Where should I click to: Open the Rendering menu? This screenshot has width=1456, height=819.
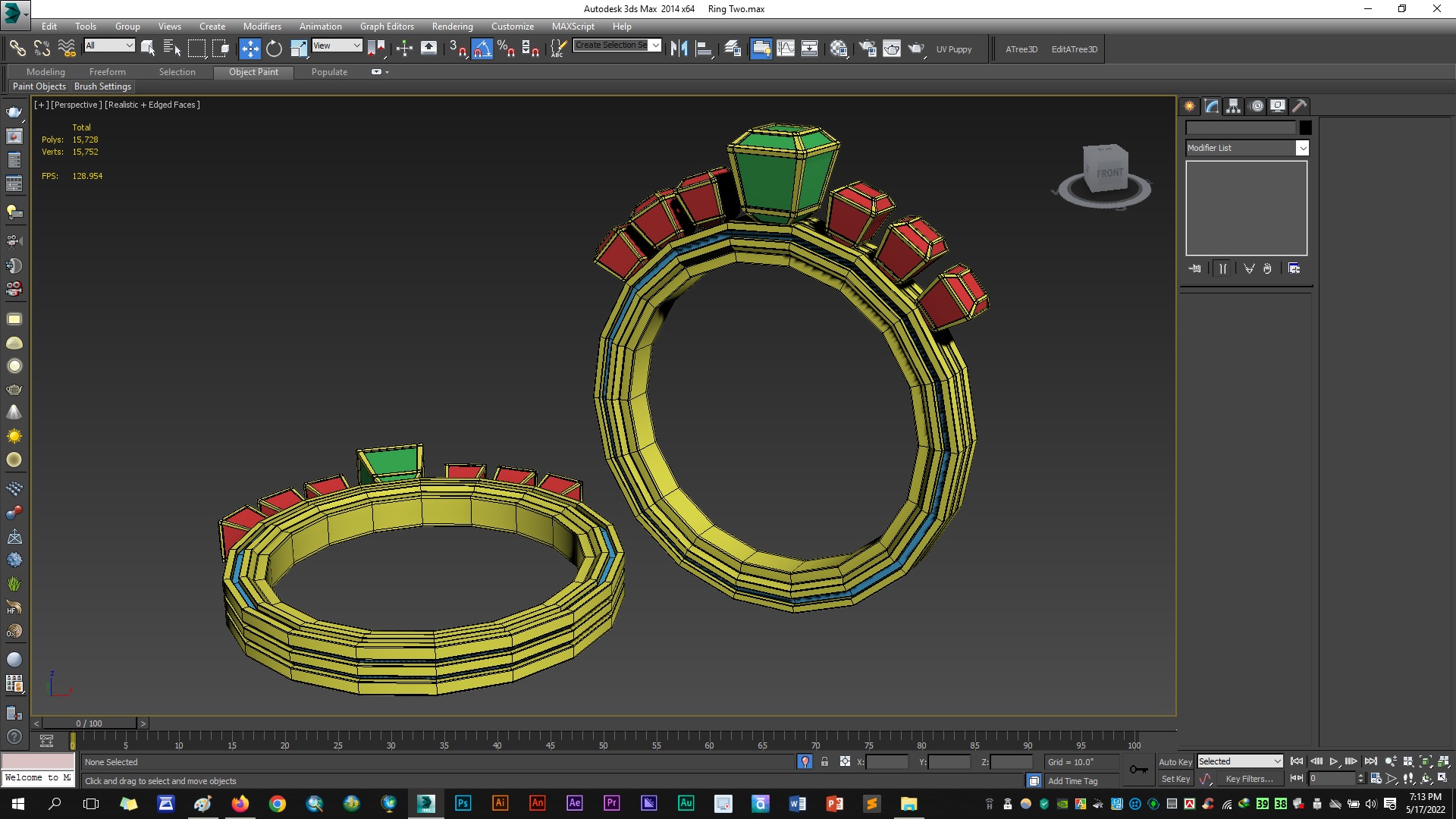pos(452,26)
